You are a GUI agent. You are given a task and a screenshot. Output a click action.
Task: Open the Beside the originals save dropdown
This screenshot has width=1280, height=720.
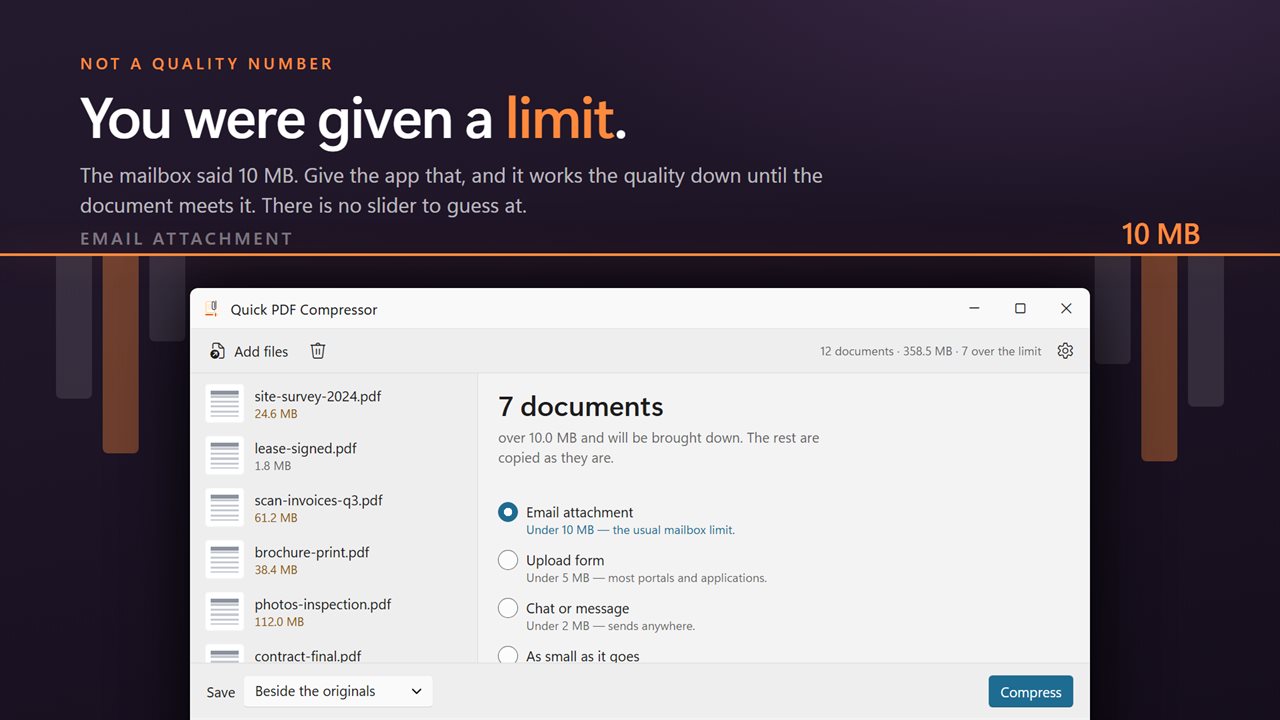point(338,691)
